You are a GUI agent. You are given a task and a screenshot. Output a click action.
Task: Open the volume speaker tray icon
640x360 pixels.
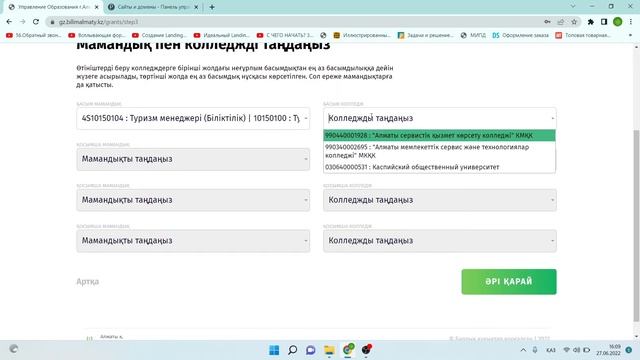pos(576,350)
